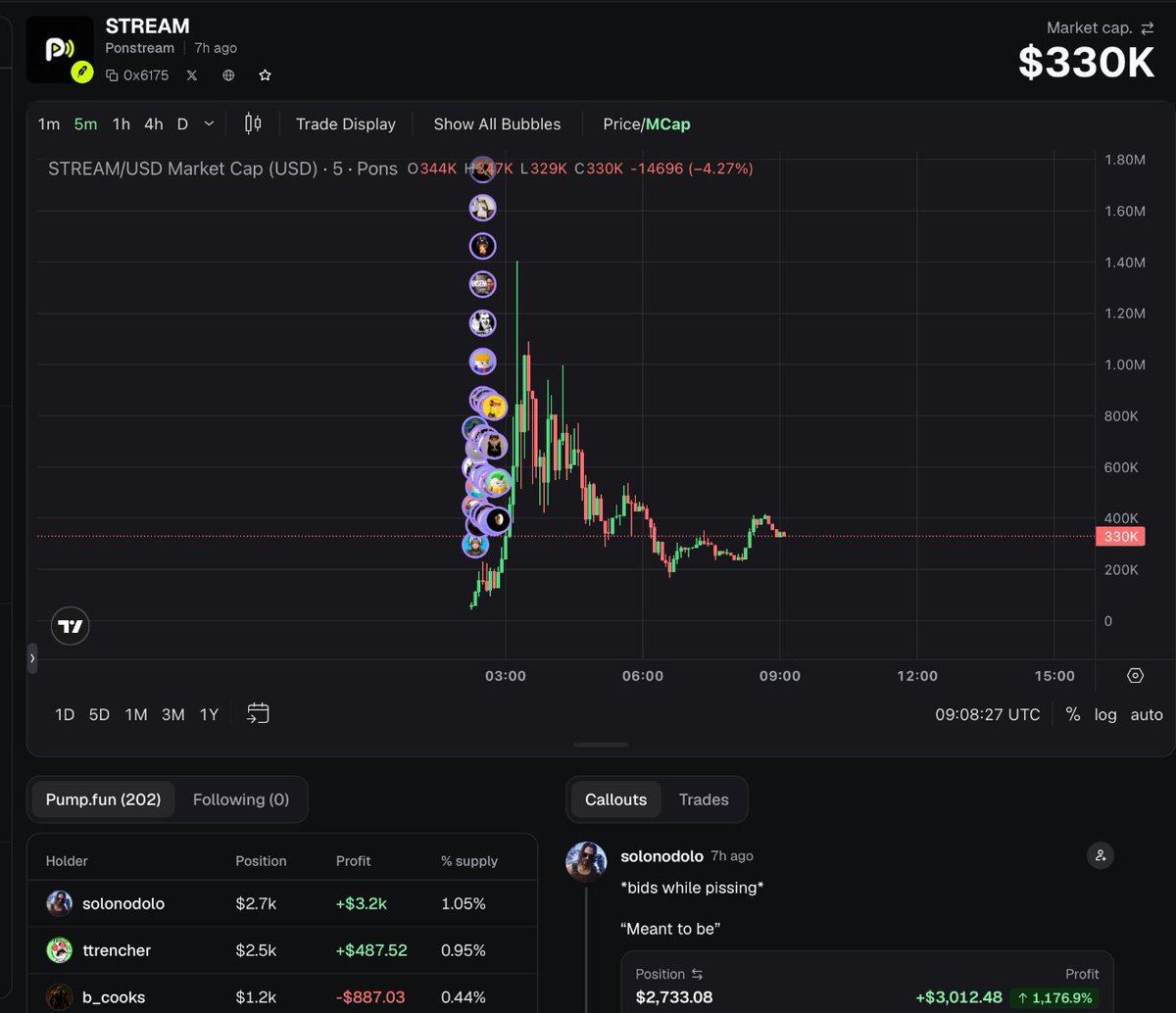Click the % supply column header
The width and height of the screenshot is (1176, 1013).
pyautogui.click(x=469, y=861)
